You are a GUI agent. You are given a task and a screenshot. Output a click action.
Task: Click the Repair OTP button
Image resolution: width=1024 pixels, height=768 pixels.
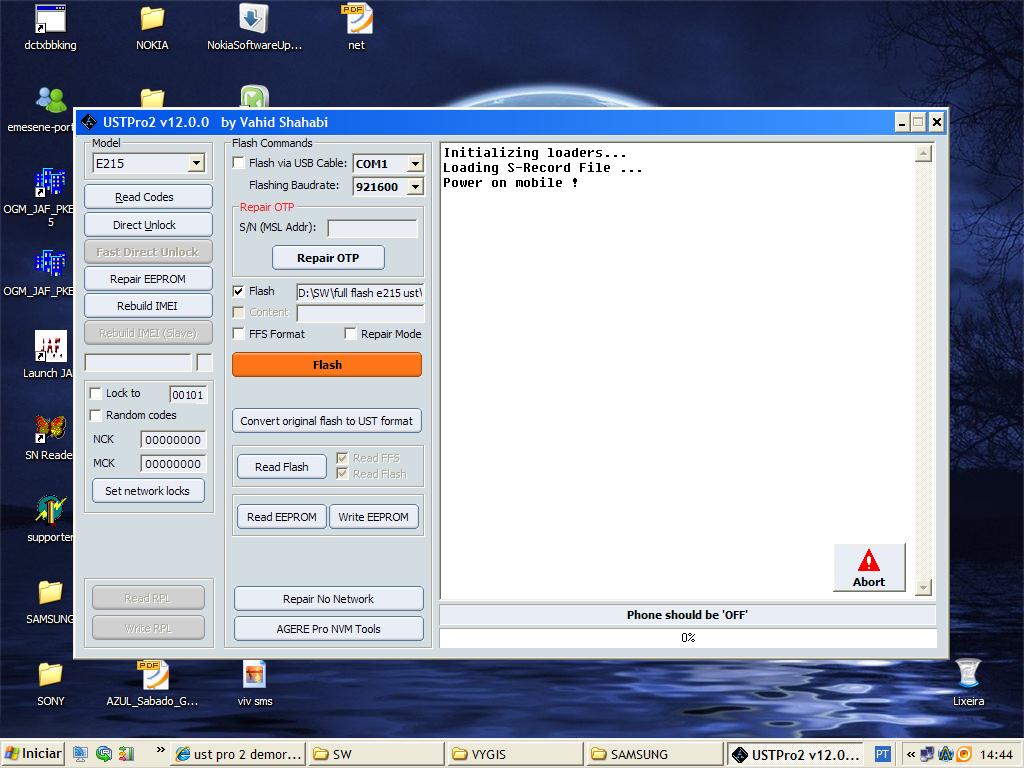point(328,257)
